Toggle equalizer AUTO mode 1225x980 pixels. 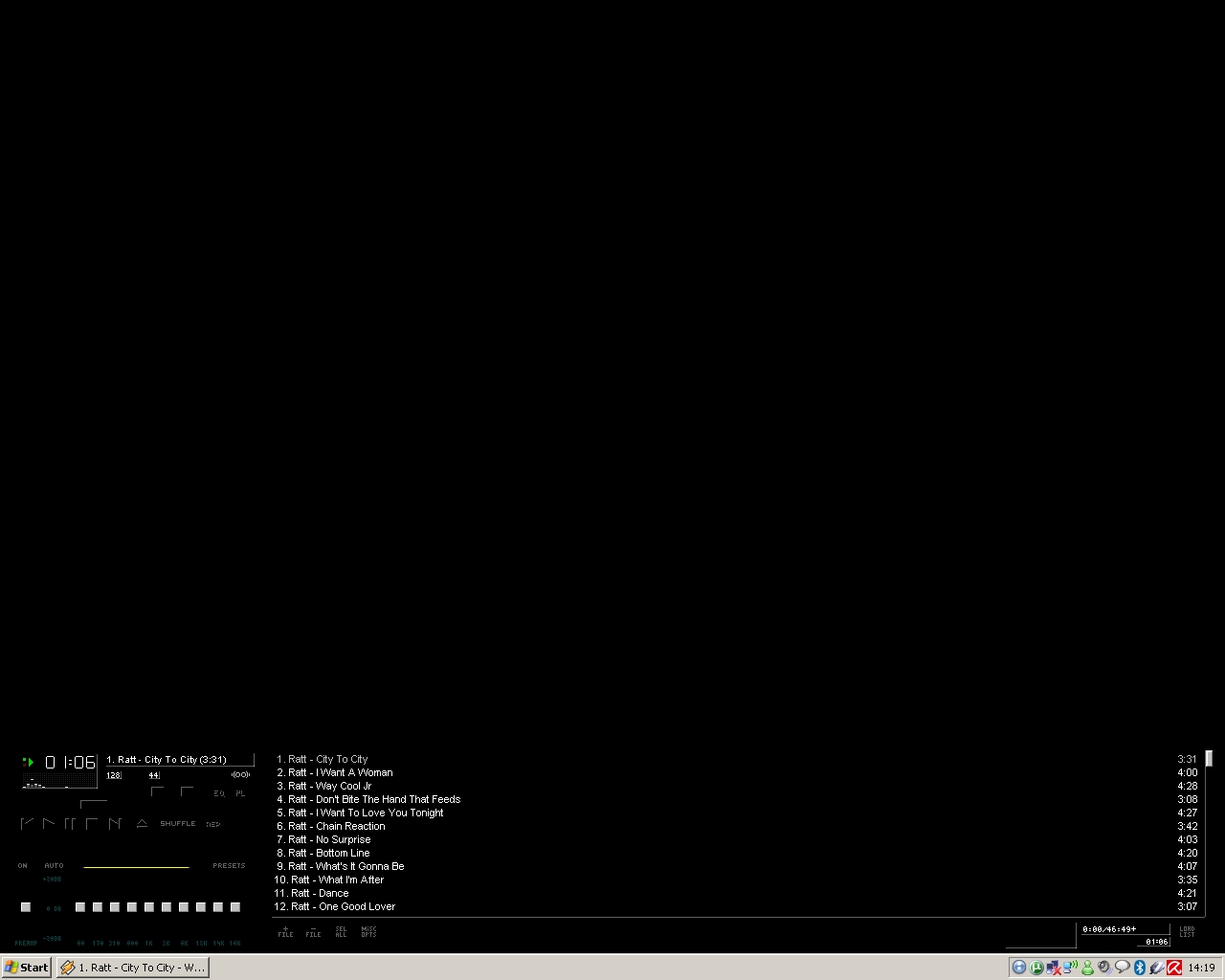pyautogui.click(x=54, y=865)
